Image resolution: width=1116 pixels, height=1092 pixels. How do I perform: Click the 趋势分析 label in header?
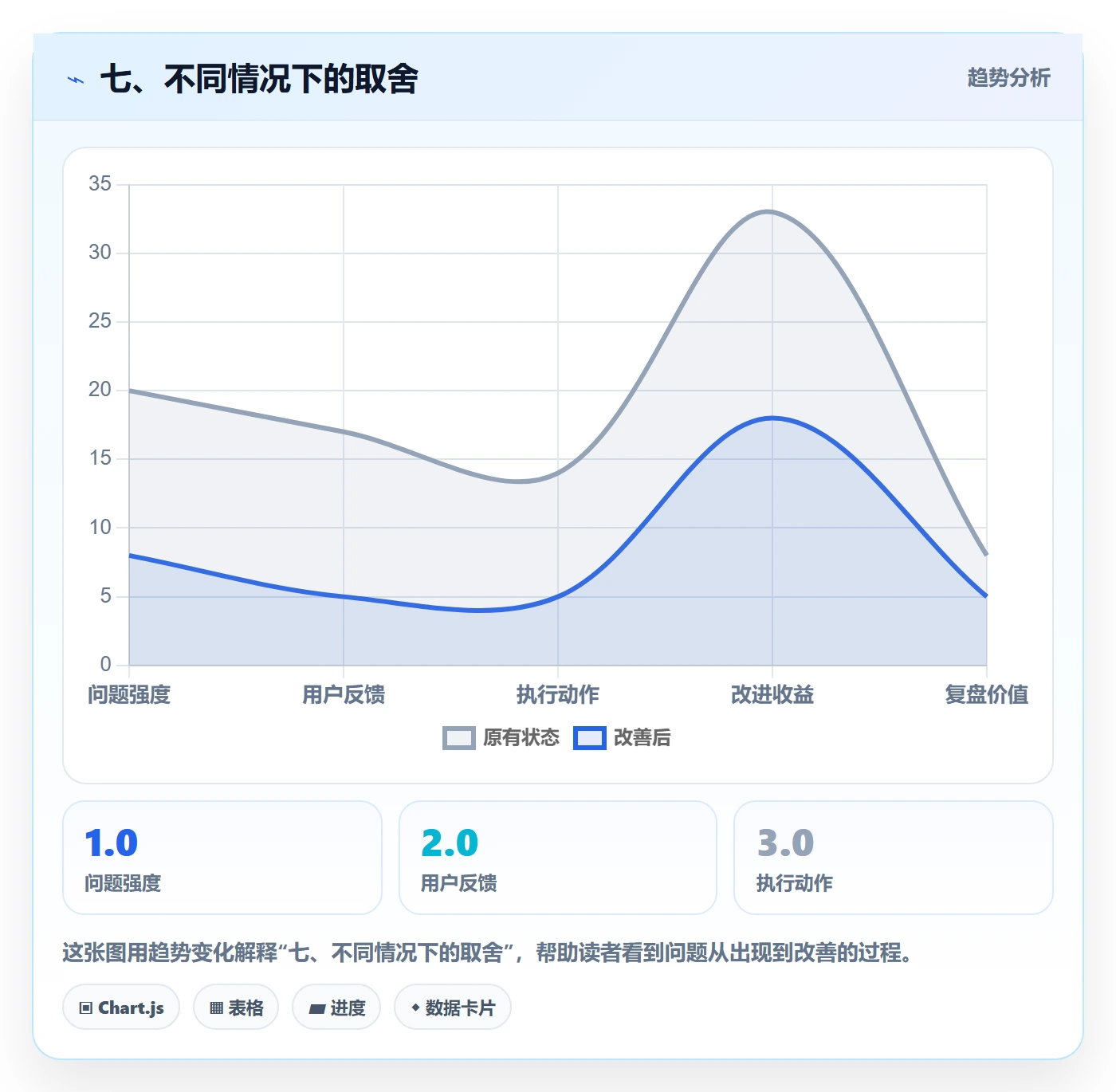click(x=1008, y=78)
